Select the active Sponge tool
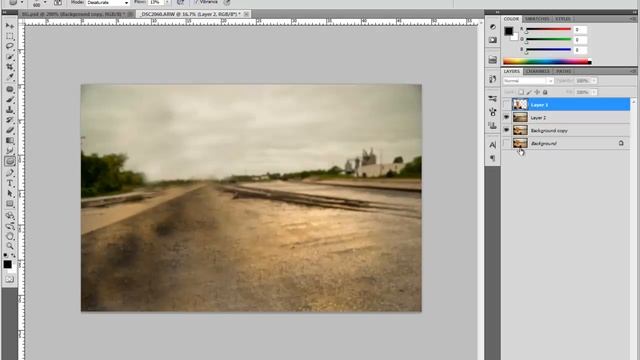Viewport: 640px width, 360px height. tap(10, 161)
